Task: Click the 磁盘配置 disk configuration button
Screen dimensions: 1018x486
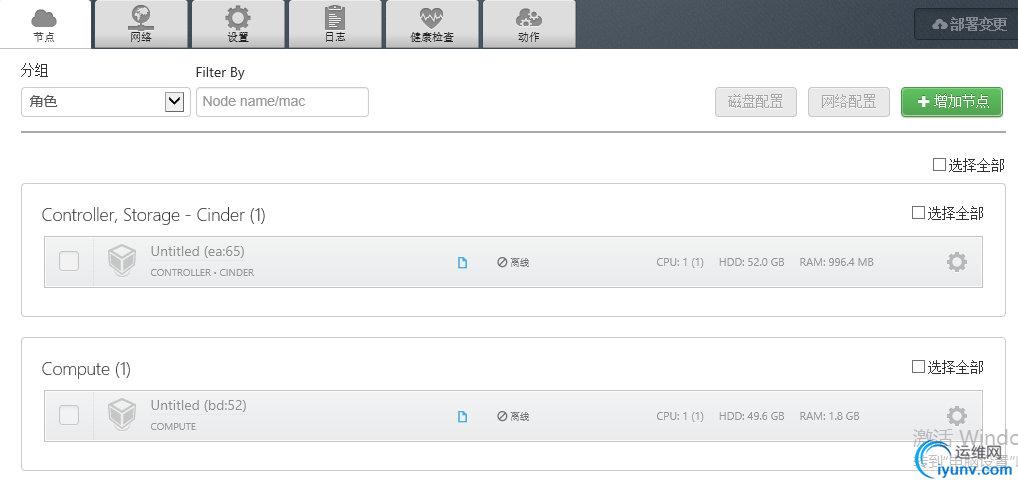Action: click(756, 102)
